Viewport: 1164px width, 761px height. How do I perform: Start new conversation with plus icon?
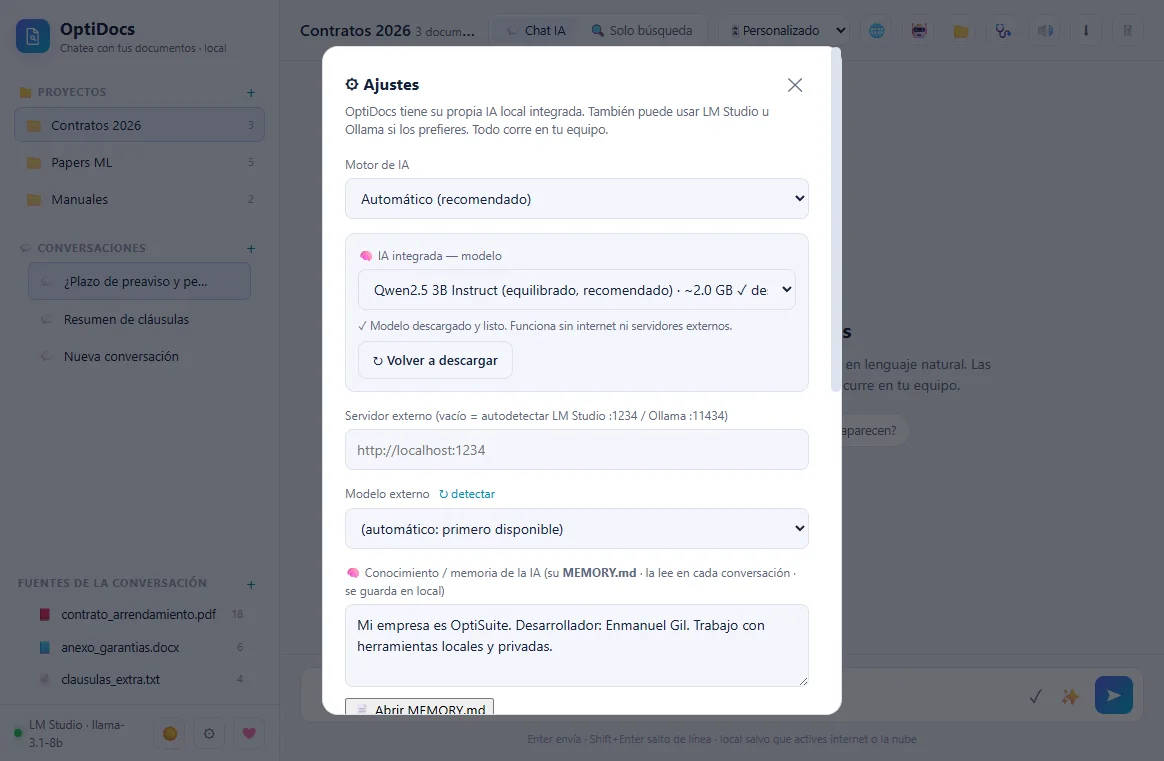coord(251,249)
